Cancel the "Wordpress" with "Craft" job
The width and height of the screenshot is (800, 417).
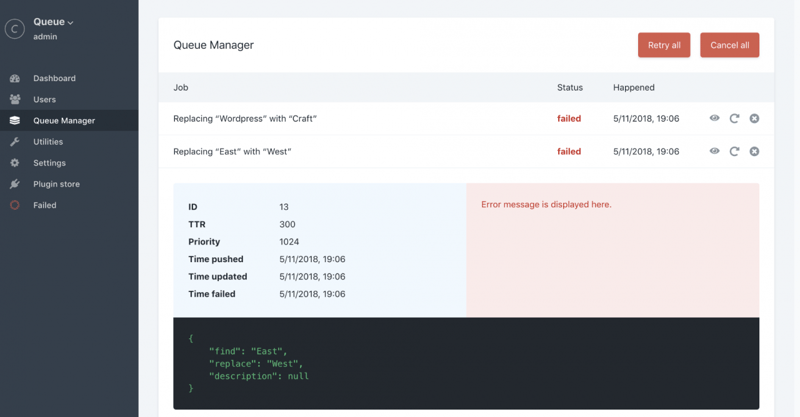coord(754,118)
